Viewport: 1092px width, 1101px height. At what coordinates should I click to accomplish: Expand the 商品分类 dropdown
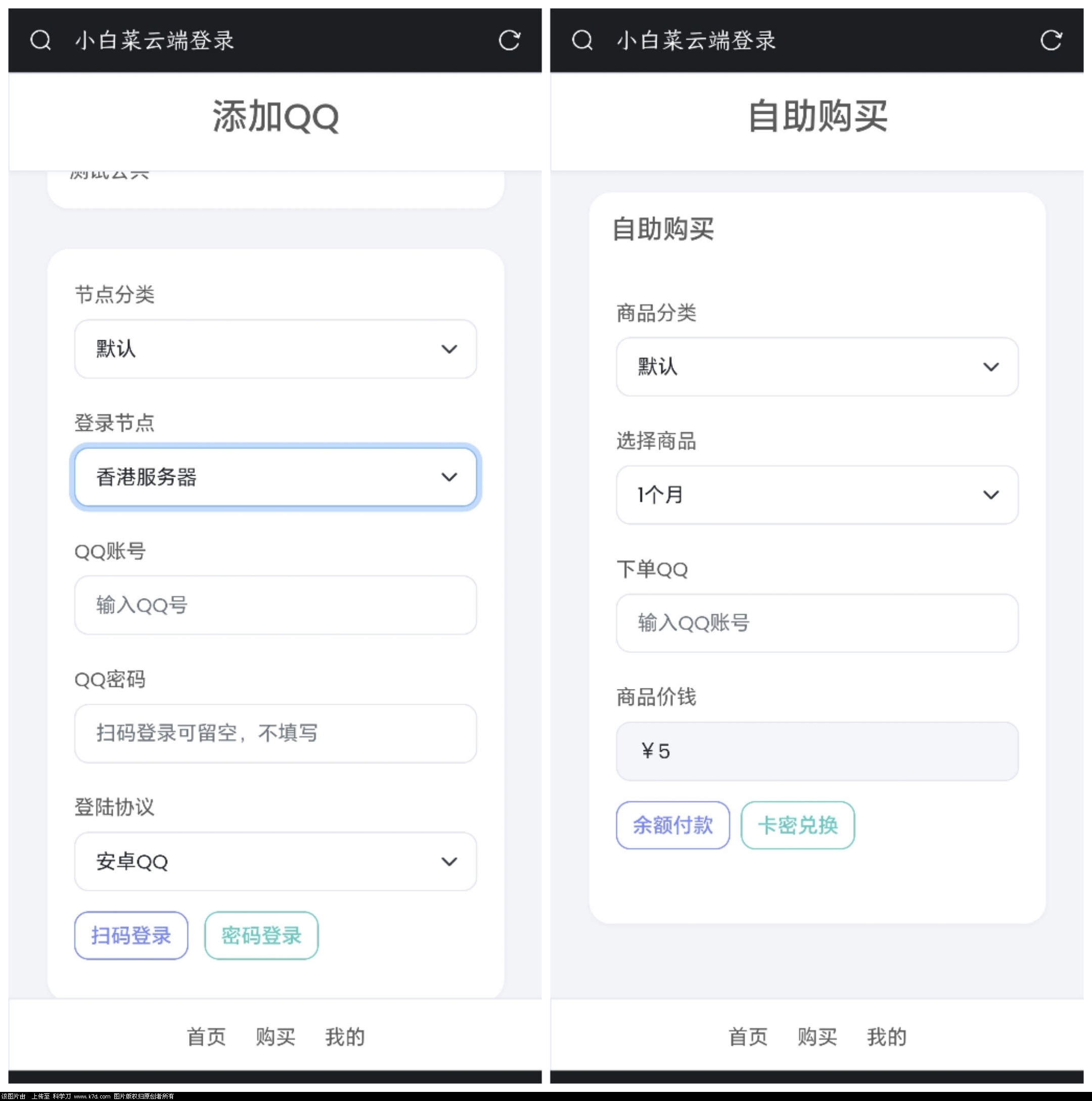817,366
